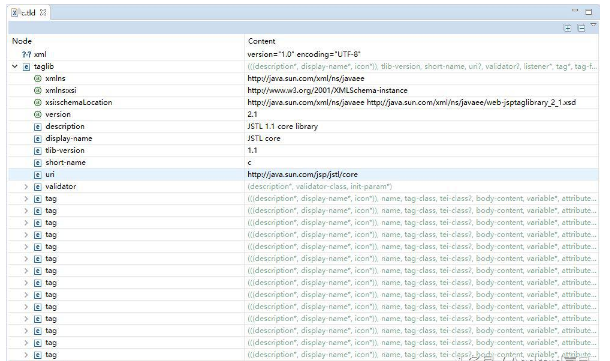Image resolution: width=610 pixels, height=361 pixels.
Task: Click the xmlns:xsi attribute icon
Action: click(x=38, y=91)
